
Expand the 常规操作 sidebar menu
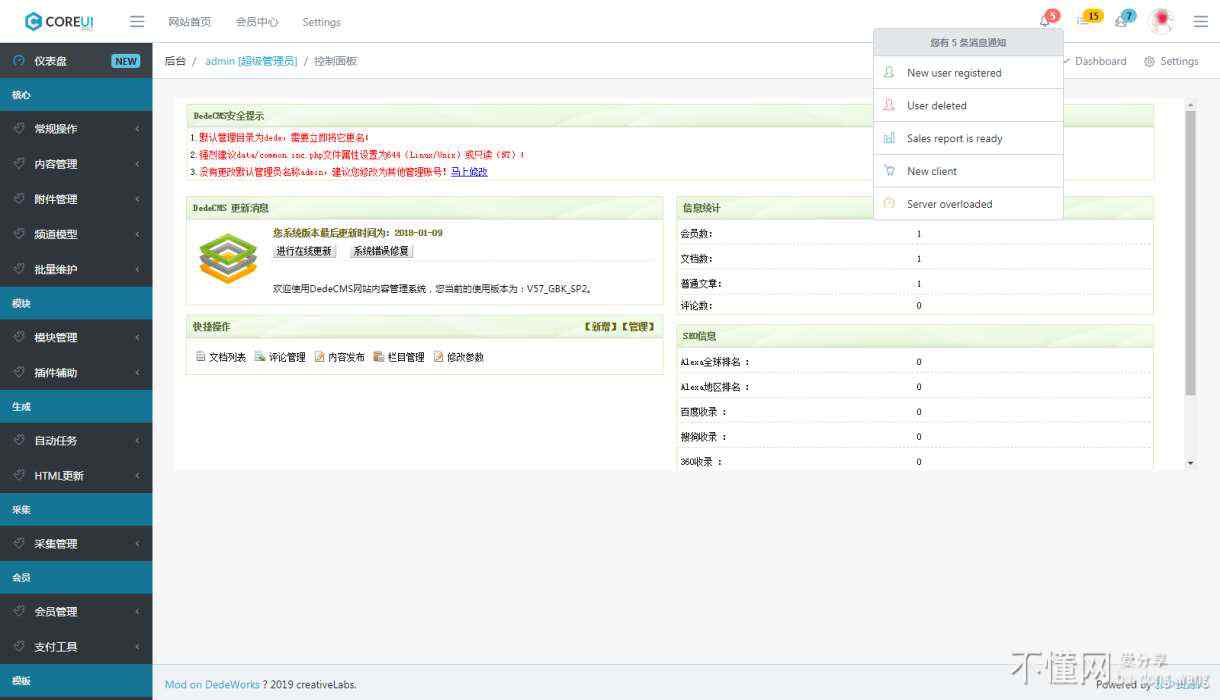pos(76,129)
